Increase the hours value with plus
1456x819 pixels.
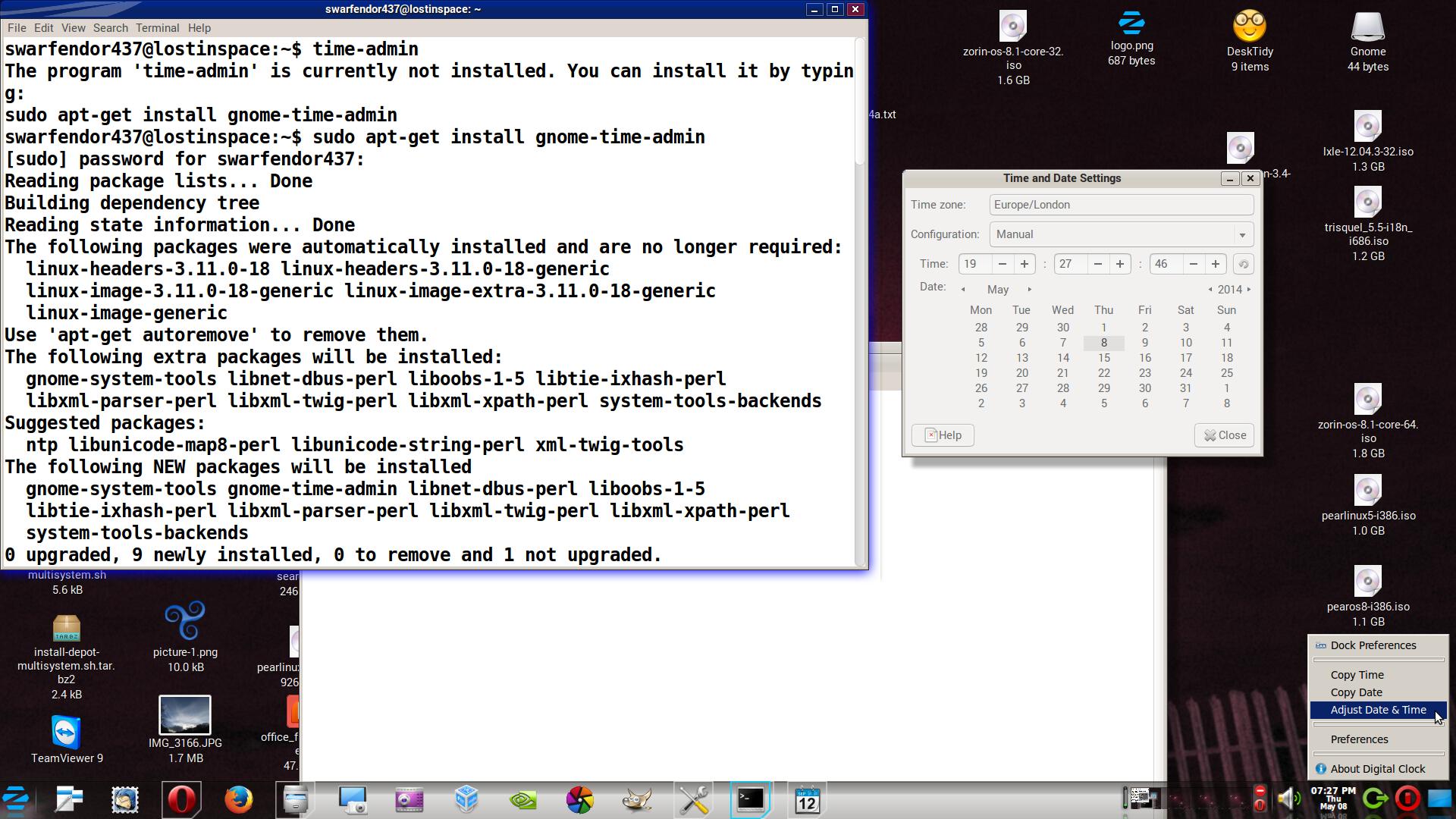click(1024, 264)
